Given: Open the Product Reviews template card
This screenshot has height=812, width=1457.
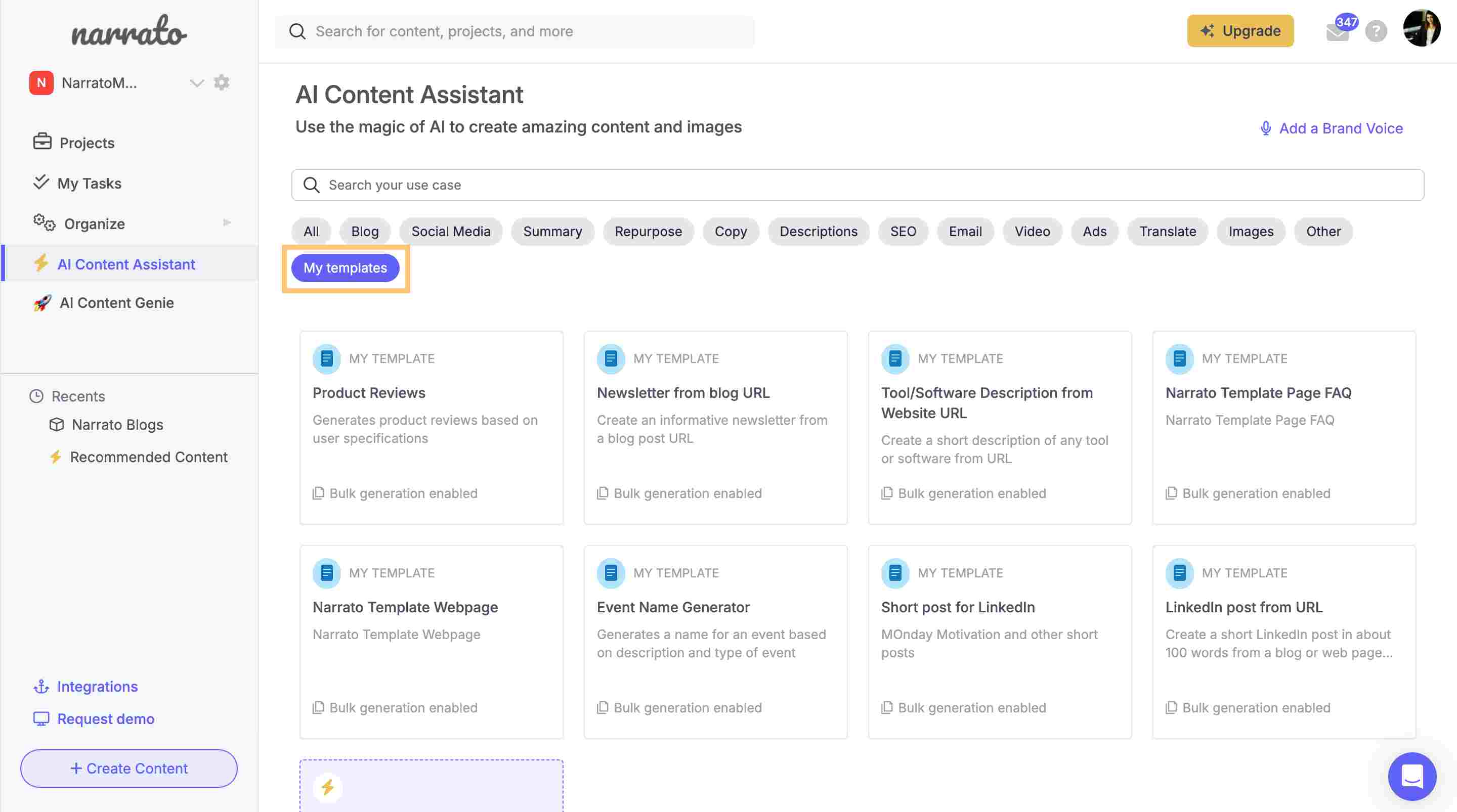Looking at the screenshot, I should [432, 427].
